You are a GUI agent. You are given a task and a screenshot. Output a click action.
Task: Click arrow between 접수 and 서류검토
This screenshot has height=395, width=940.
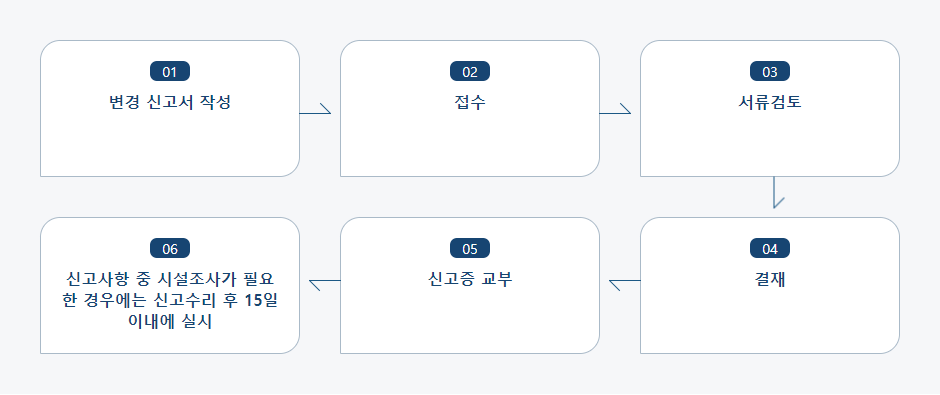coord(615,108)
